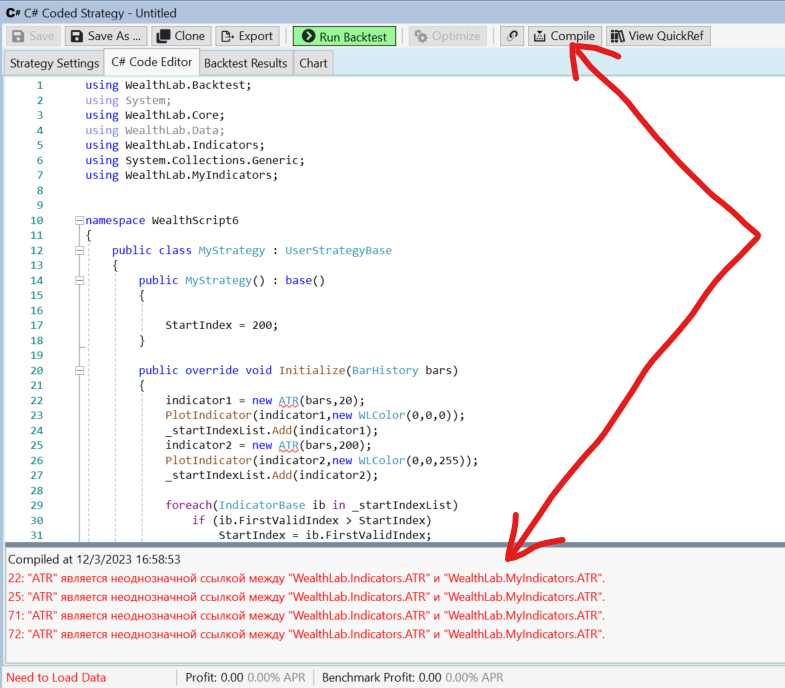Export the strategy
This screenshot has height=688, width=785.
(x=247, y=36)
